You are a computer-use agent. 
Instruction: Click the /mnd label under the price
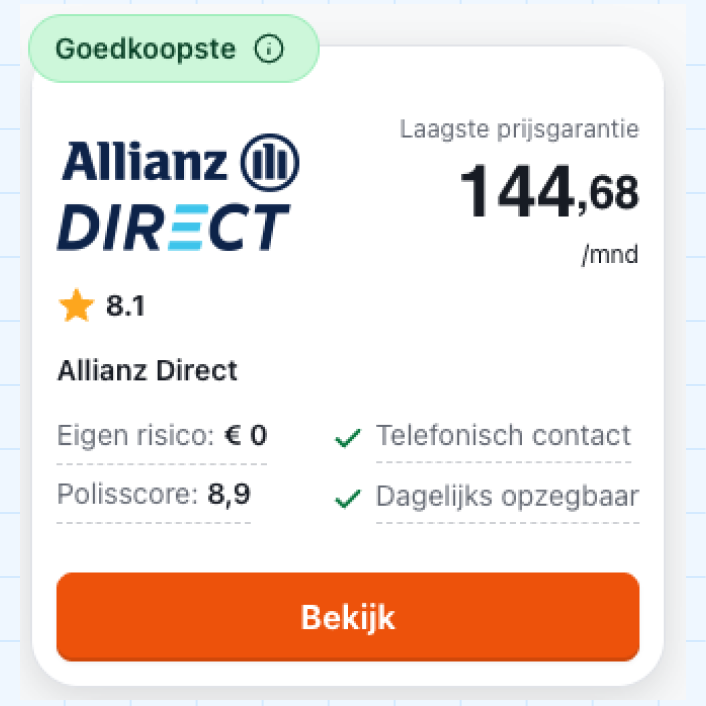pyautogui.click(x=609, y=255)
